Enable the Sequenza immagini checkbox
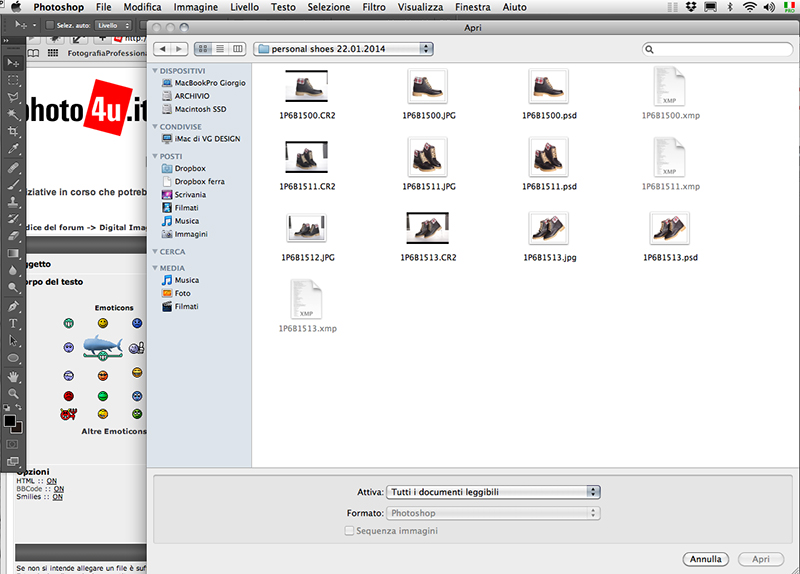This screenshot has height=574, width=800. pos(349,531)
